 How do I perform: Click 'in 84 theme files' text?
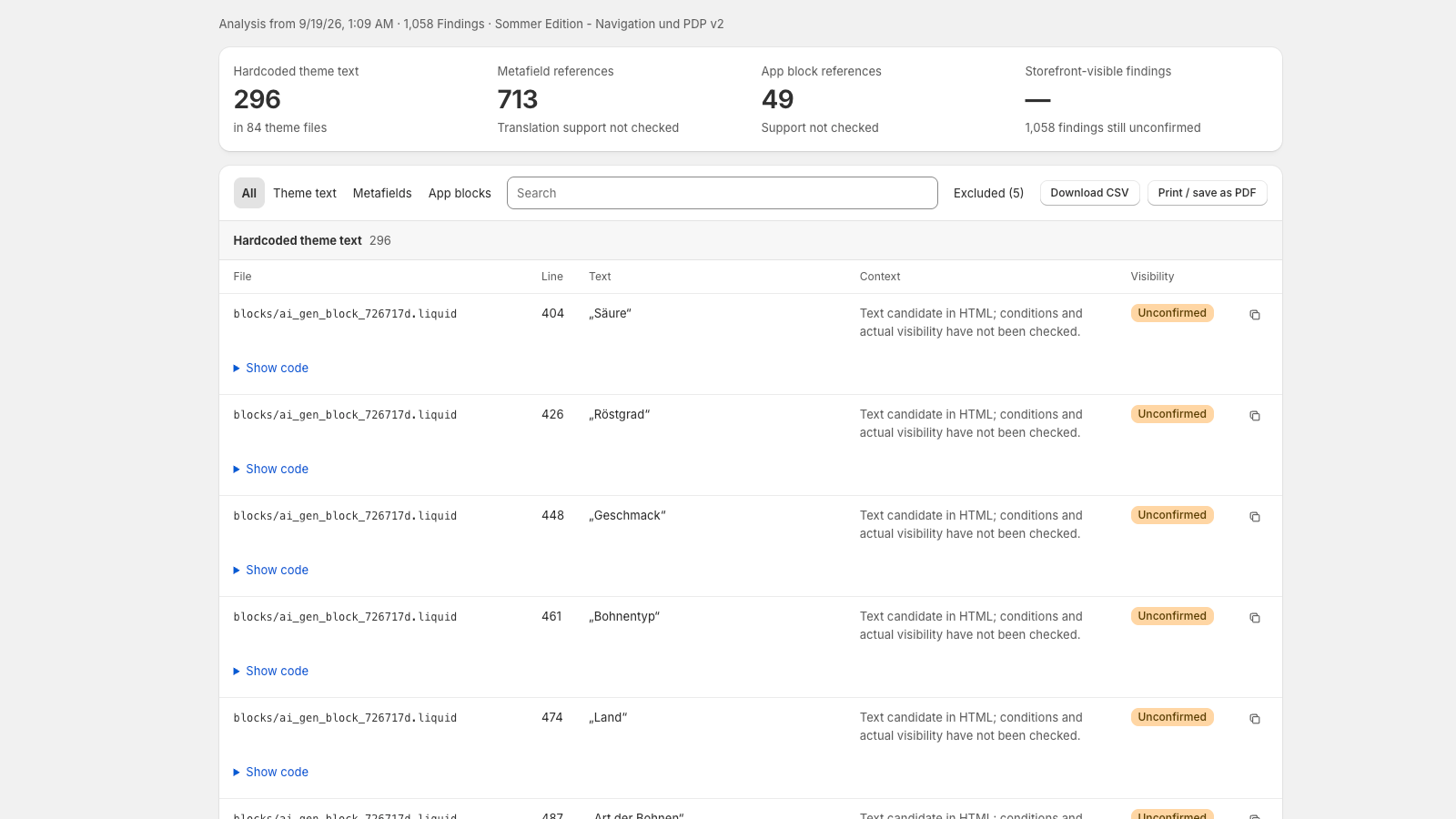coord(280,127)
